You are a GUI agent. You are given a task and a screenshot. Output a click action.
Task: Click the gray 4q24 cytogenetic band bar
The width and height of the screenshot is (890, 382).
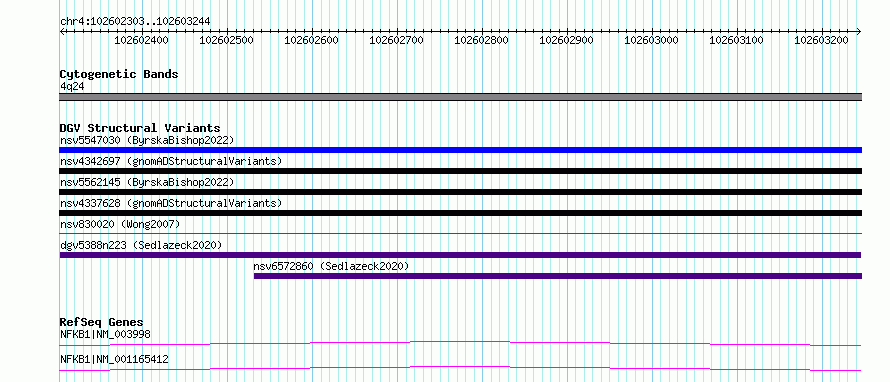click(460, 97)
